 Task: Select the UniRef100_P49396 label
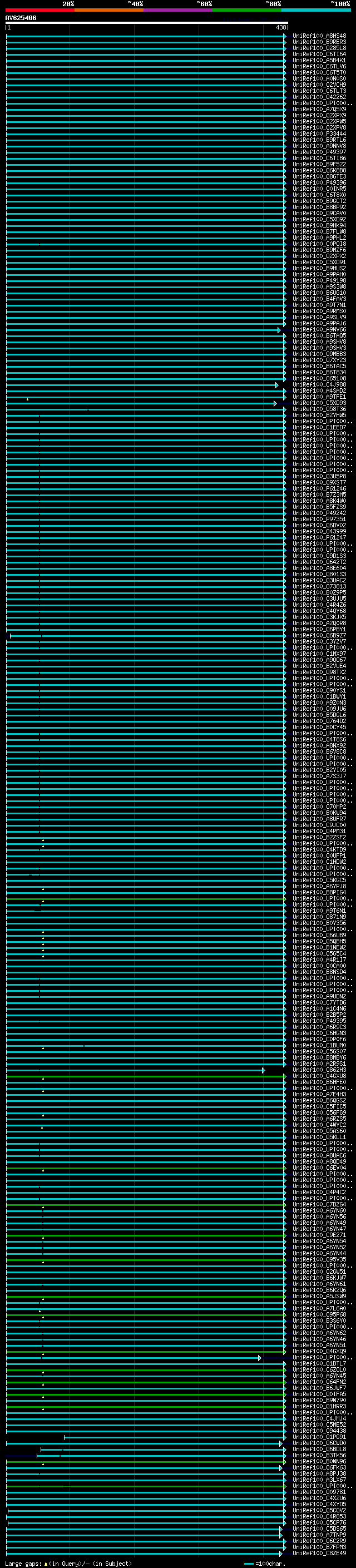tap(319, 182)
